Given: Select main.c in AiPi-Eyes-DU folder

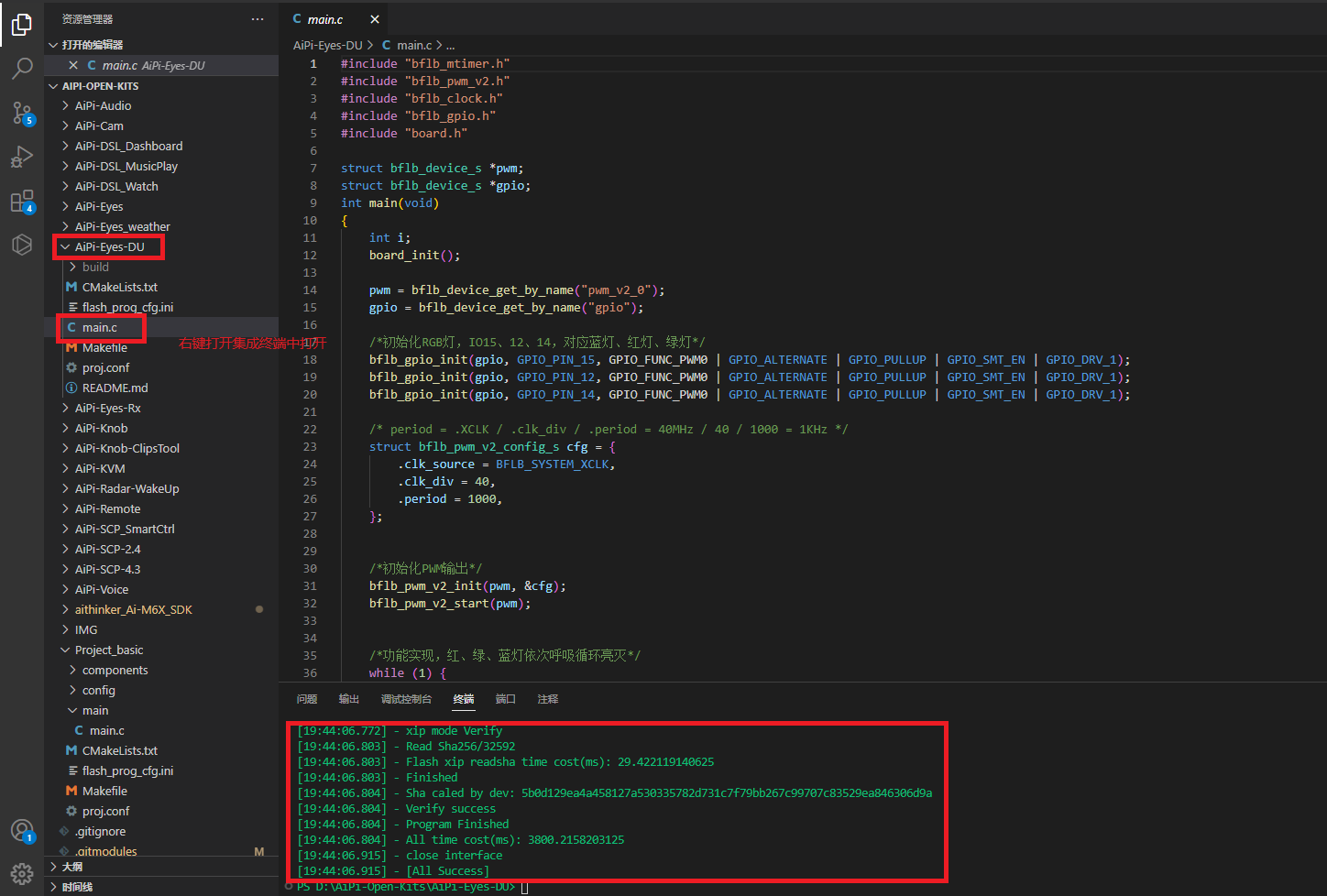Looking at the screenshot, I should point(161,327).
